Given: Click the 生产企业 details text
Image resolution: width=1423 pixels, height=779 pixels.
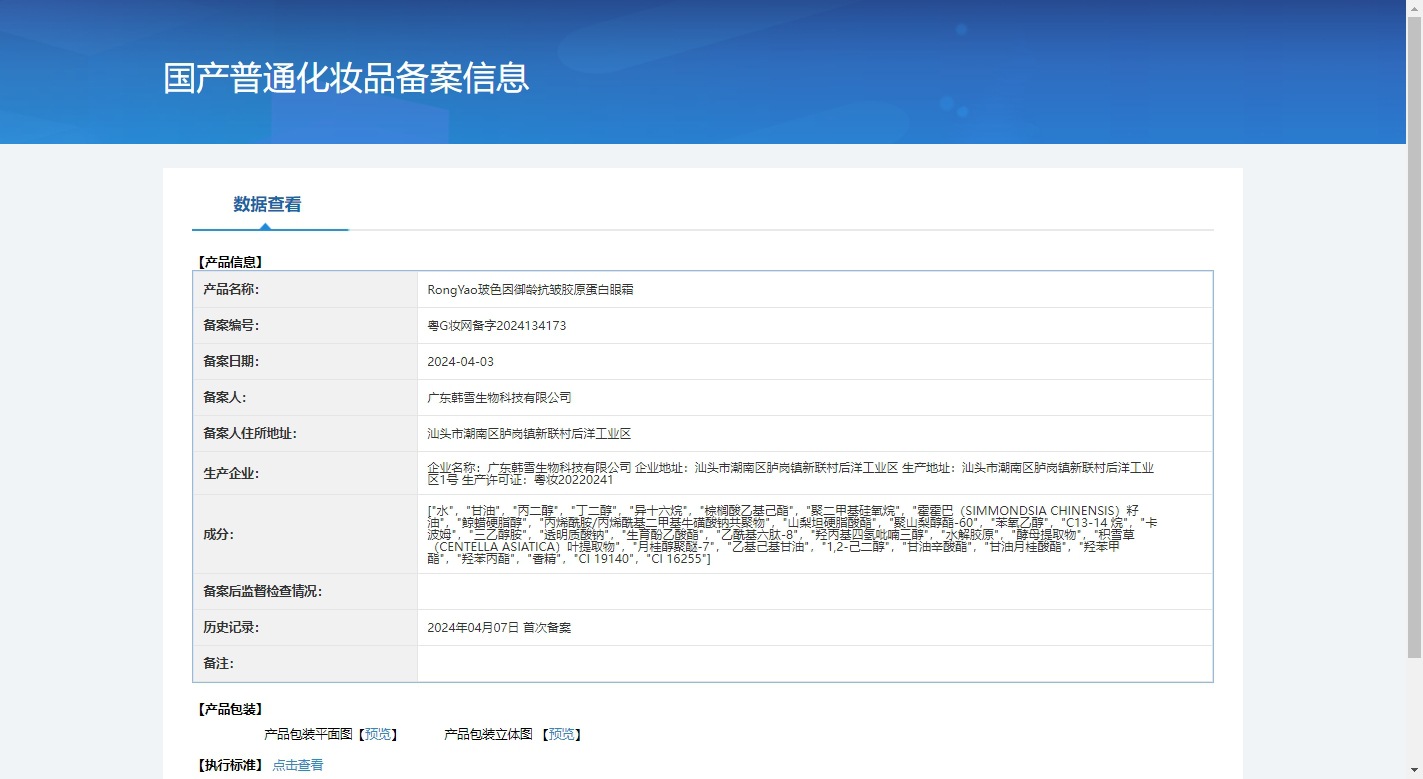Looking at the screenshot, I should click(x=790, y=473).
